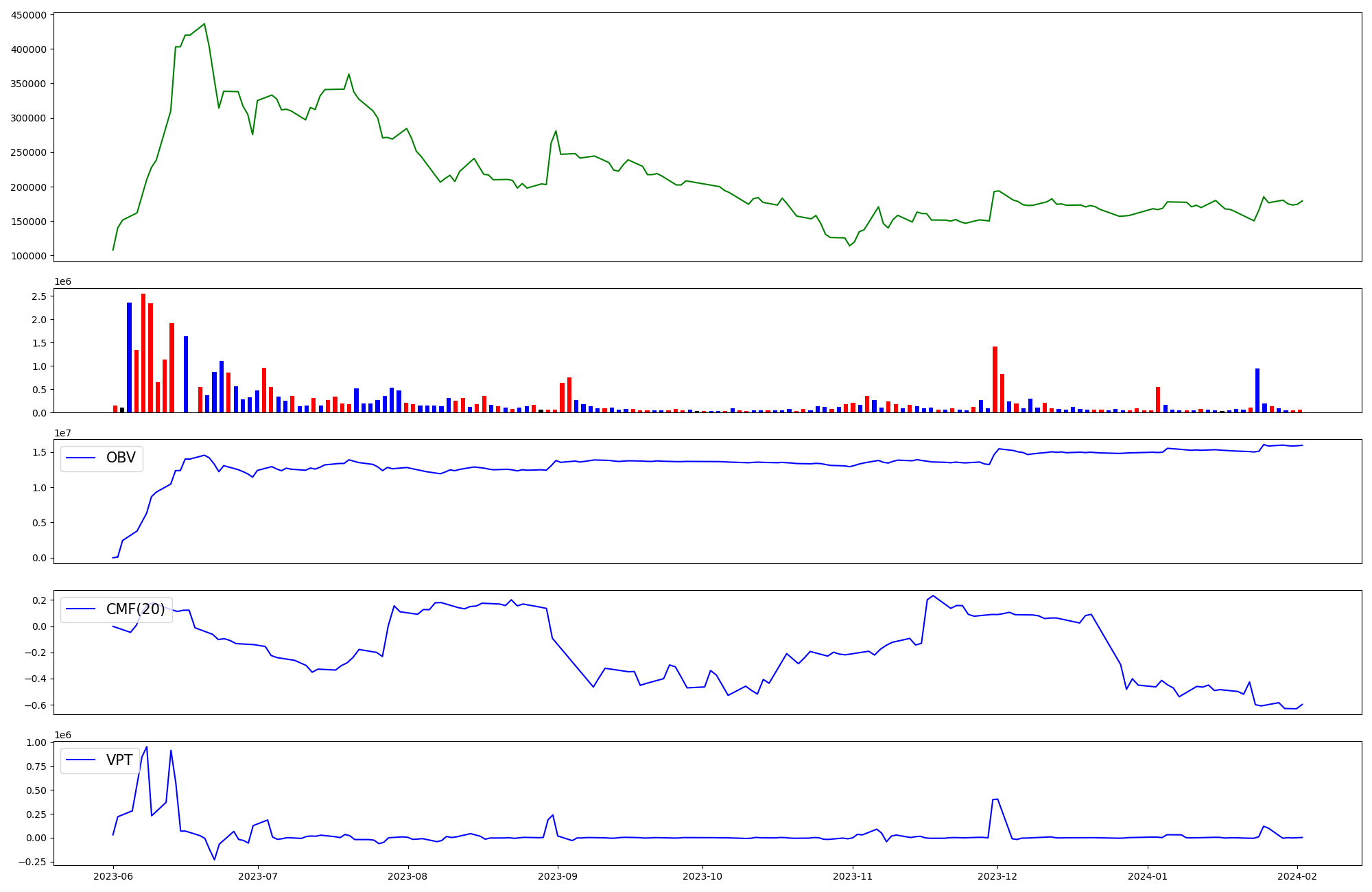This screenshot has width=1372, height=892.
Task: Click the OBV legend label
Action: tap(121, 458)
